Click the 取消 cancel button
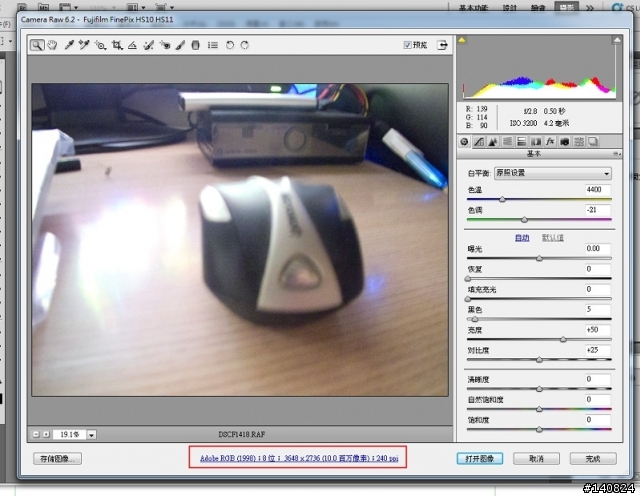Image resolution: width=640 pixels, height=496 pixels. 536,458
